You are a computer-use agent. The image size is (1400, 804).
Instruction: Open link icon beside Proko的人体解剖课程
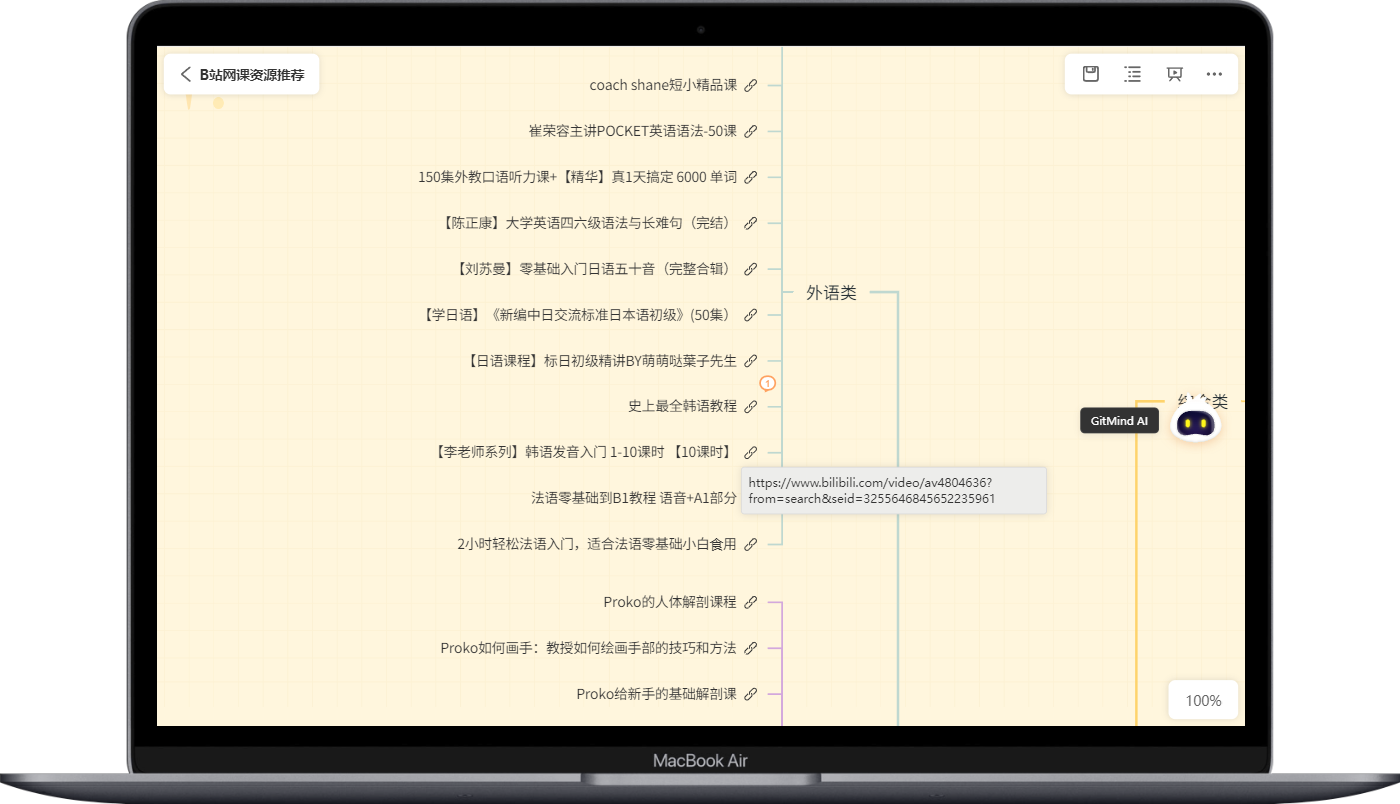coord(751,602)
